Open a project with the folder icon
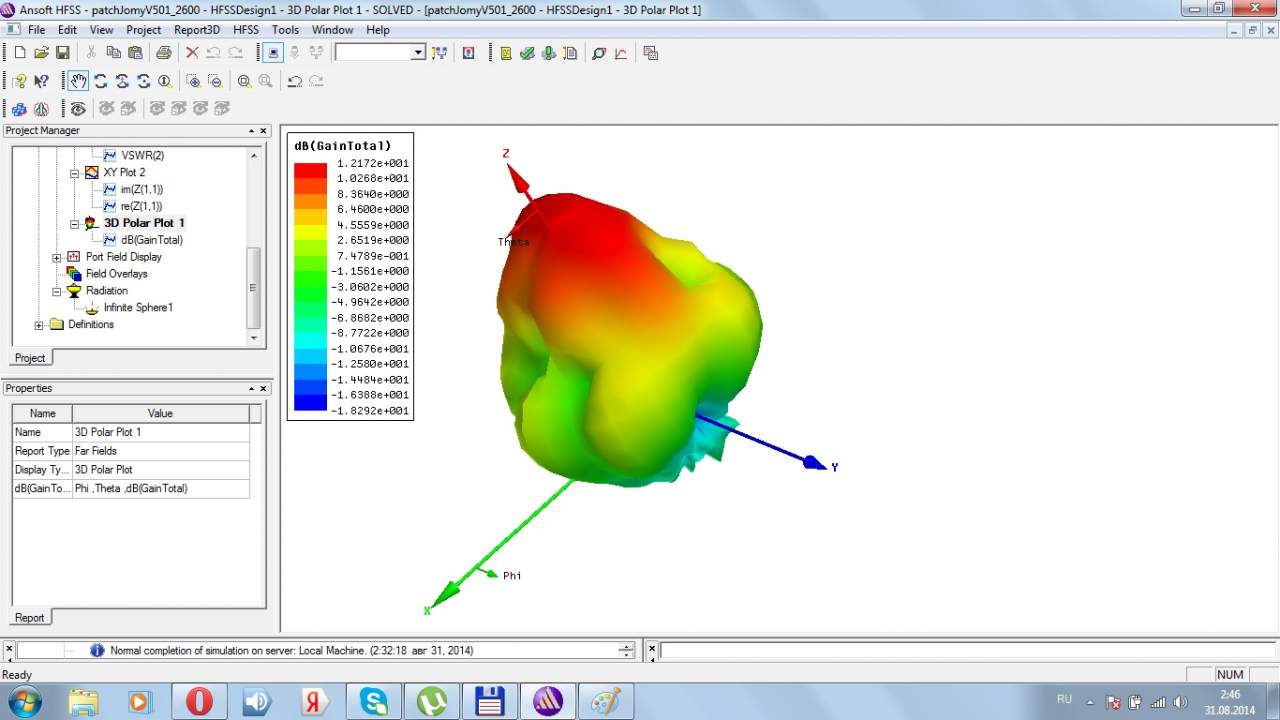This screenshot has width=1280, height=720. (x=41, y=53)
